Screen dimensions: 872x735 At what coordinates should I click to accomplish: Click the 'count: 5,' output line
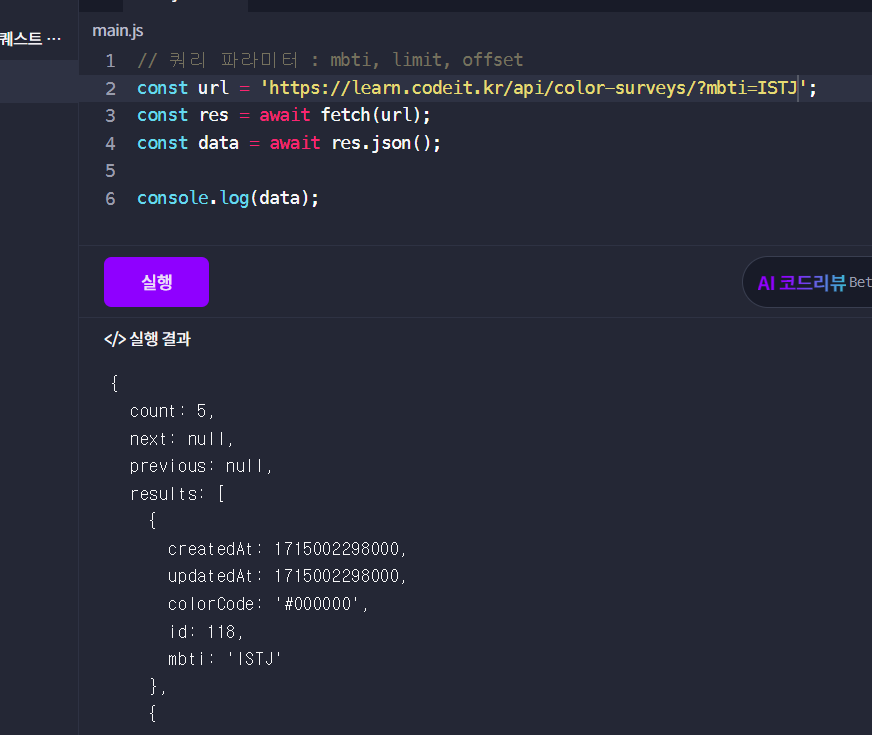172,411
